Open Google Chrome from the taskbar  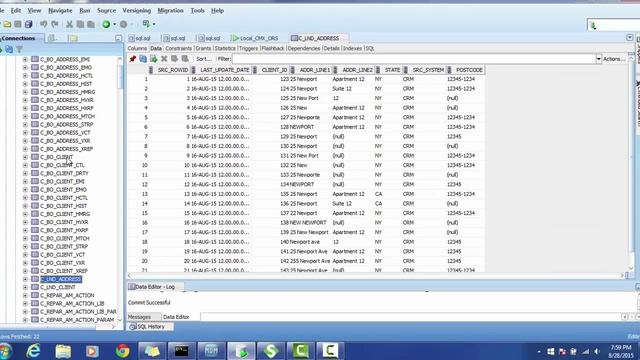(122, 351)
